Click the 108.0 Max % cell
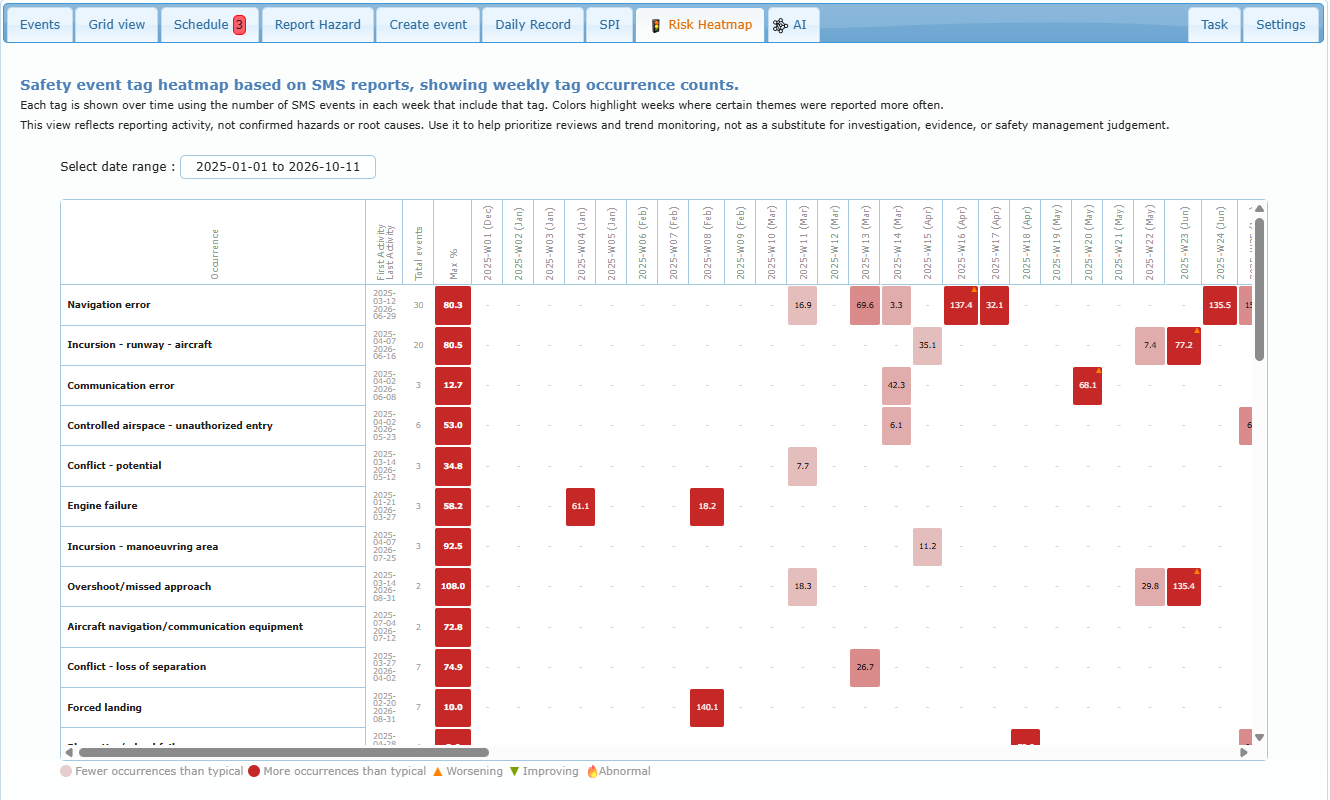The width and height of the screenshot is (1330, 800). pos(453,587)
